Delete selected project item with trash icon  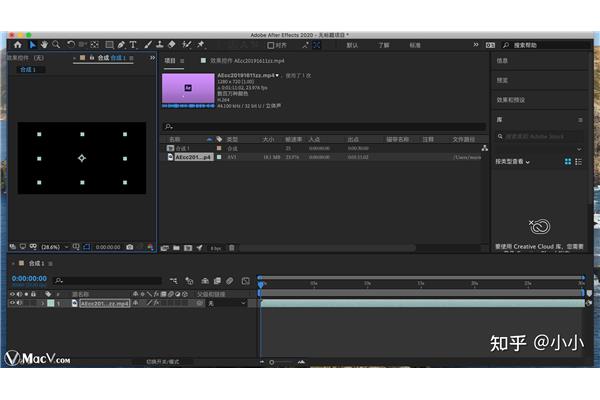(x=232, y=248)
